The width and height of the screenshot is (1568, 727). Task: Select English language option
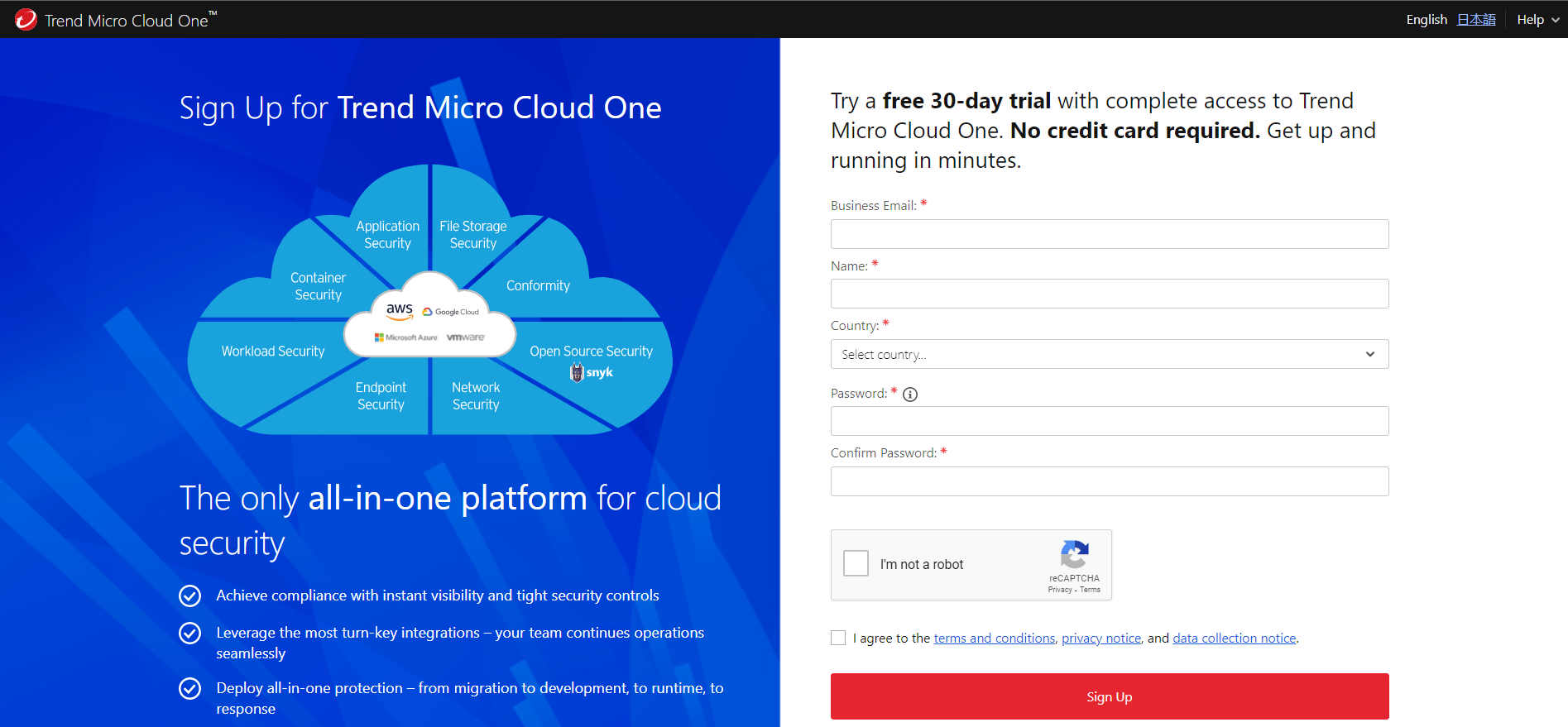pyautogui.click(x=1427, y=20)
